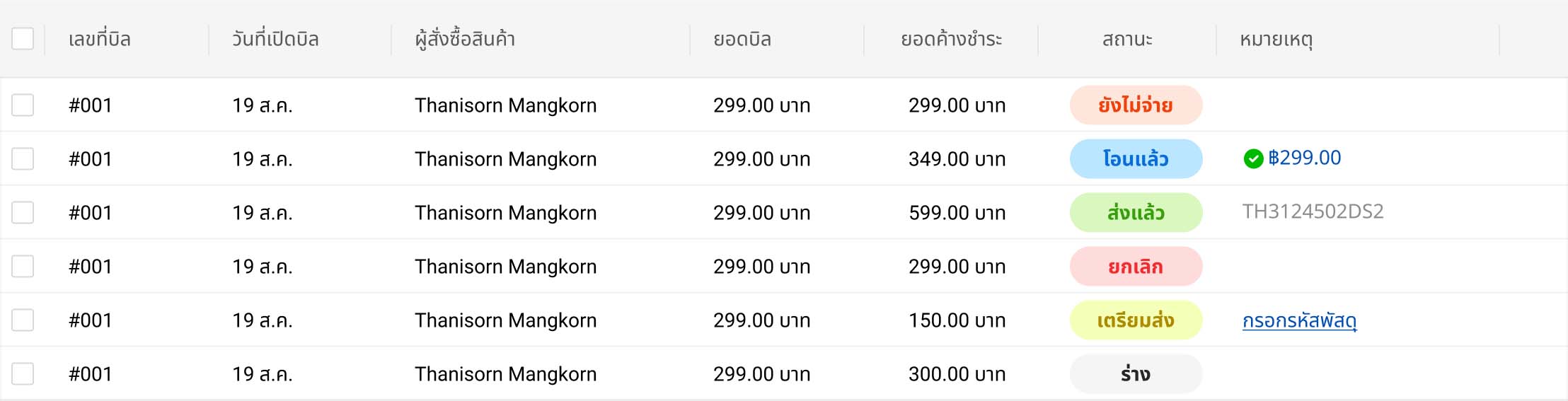Mark the checkbox on the ยกเลิก row
This screenshot has height=401, width=1568.
click(23, 266)
